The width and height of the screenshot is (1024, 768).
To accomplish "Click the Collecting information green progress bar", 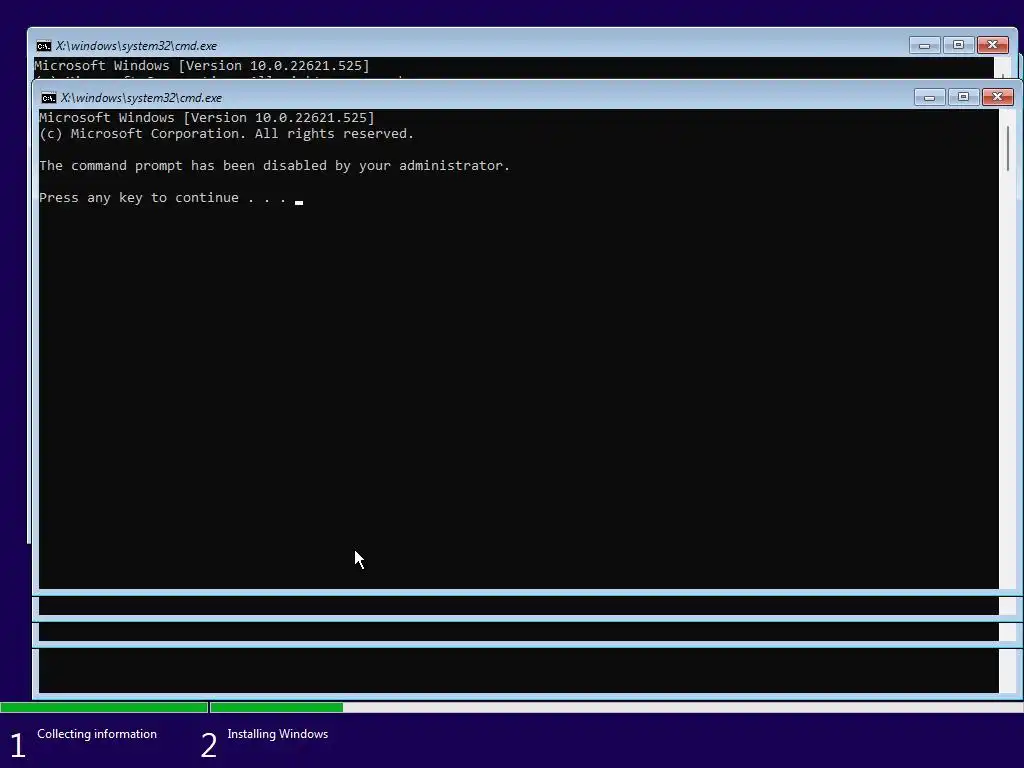I will click(x=104, y=707).
